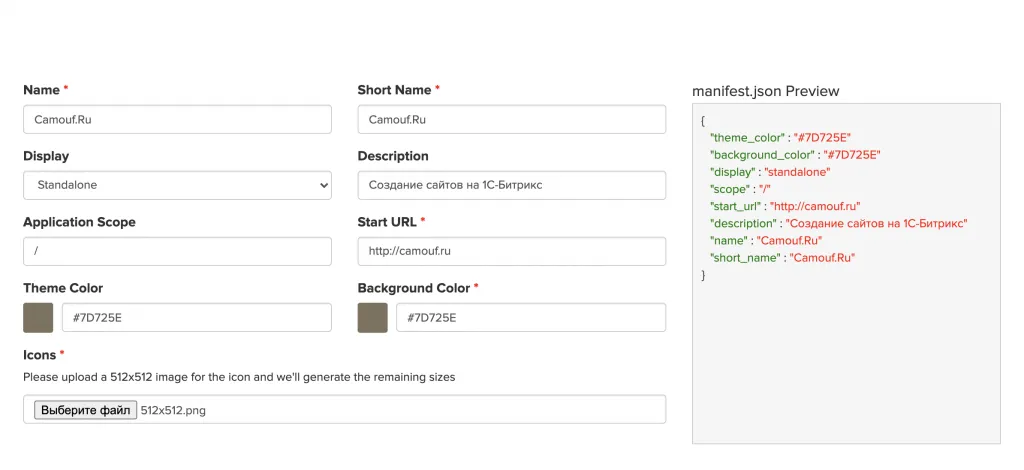Click the "display" : "standalone" preview line
The height and width of the screenshot is (470, 1024).
pyautogui.click(x=770, y=172)
